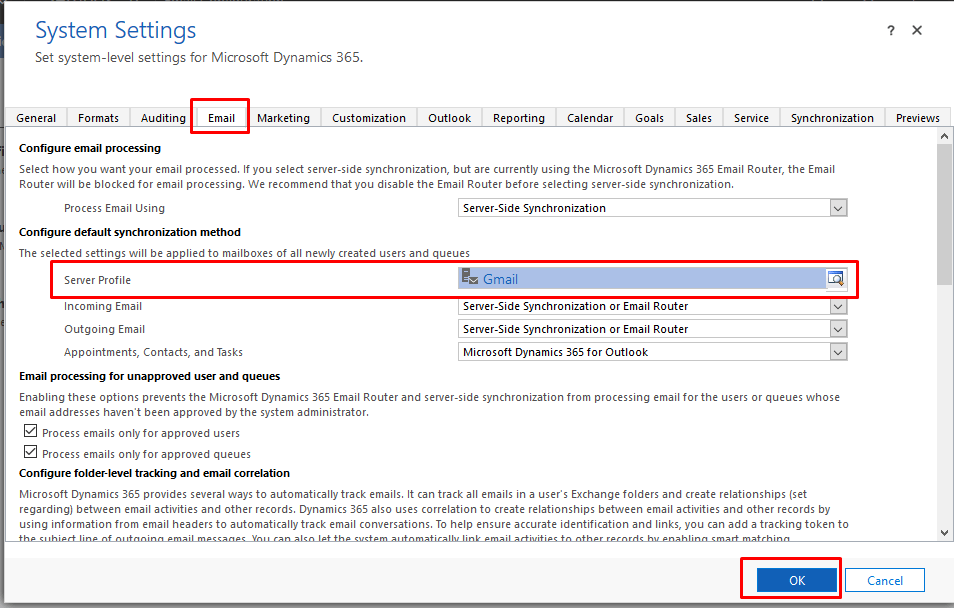Switch to the General tab
954x608 pixels.
click(x=36, y=118)
